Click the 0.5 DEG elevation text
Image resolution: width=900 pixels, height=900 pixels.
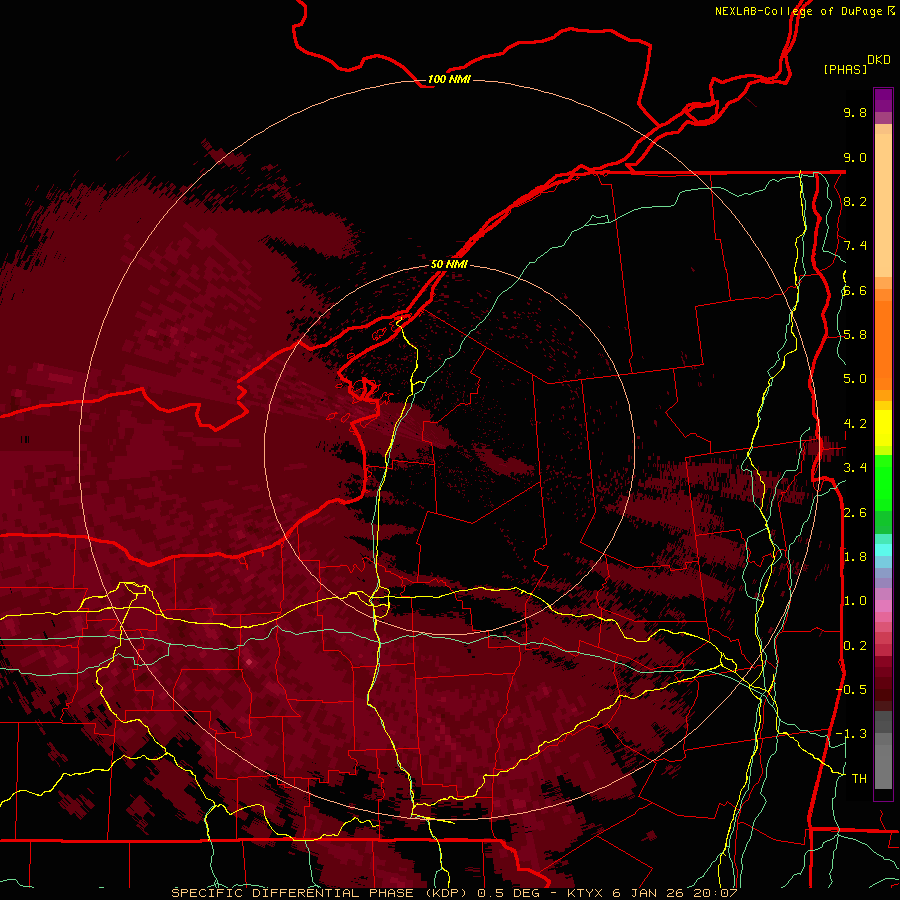[x=507, y=893]
